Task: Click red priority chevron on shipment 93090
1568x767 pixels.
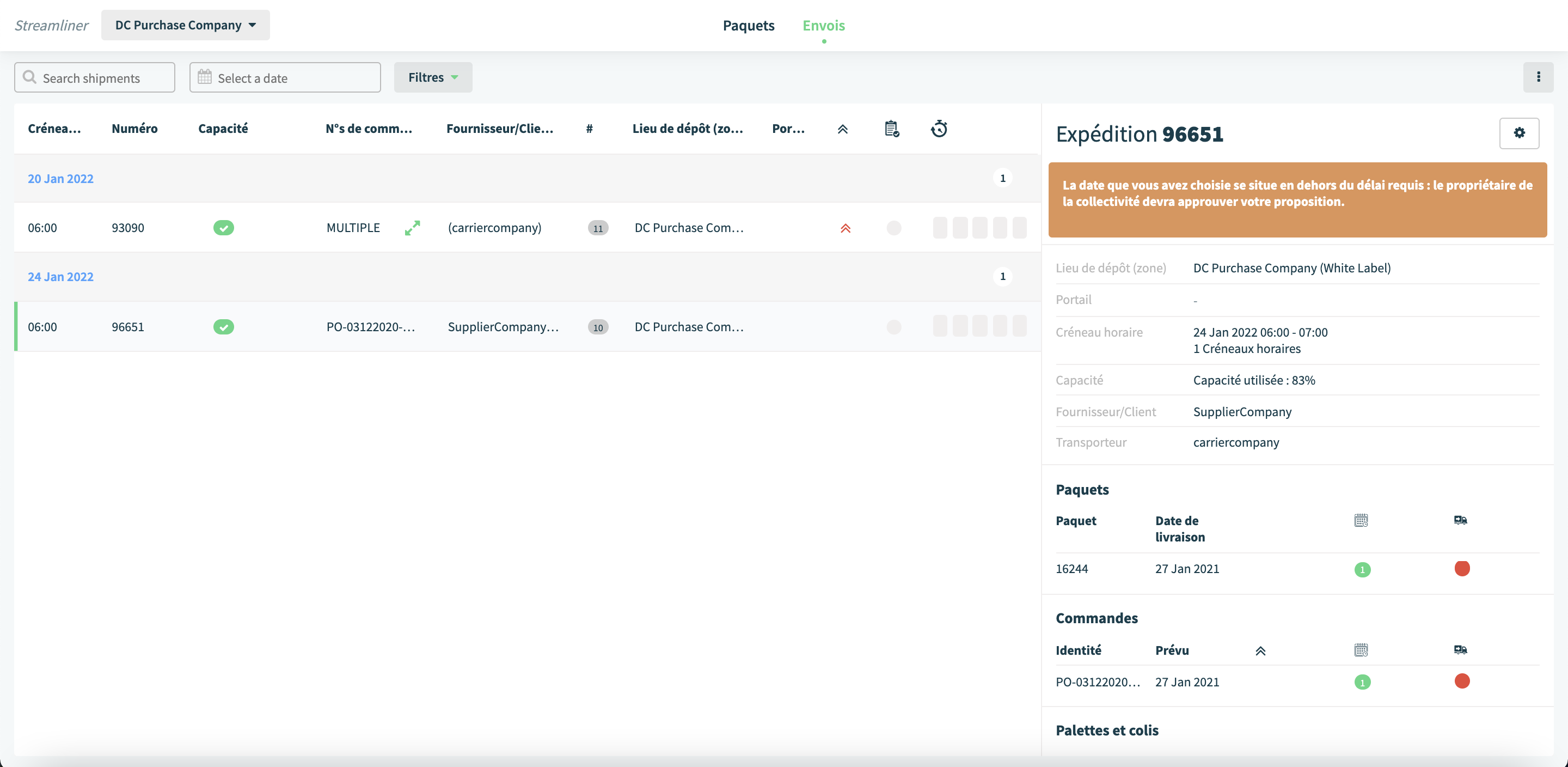Action: tap(846, 228)
